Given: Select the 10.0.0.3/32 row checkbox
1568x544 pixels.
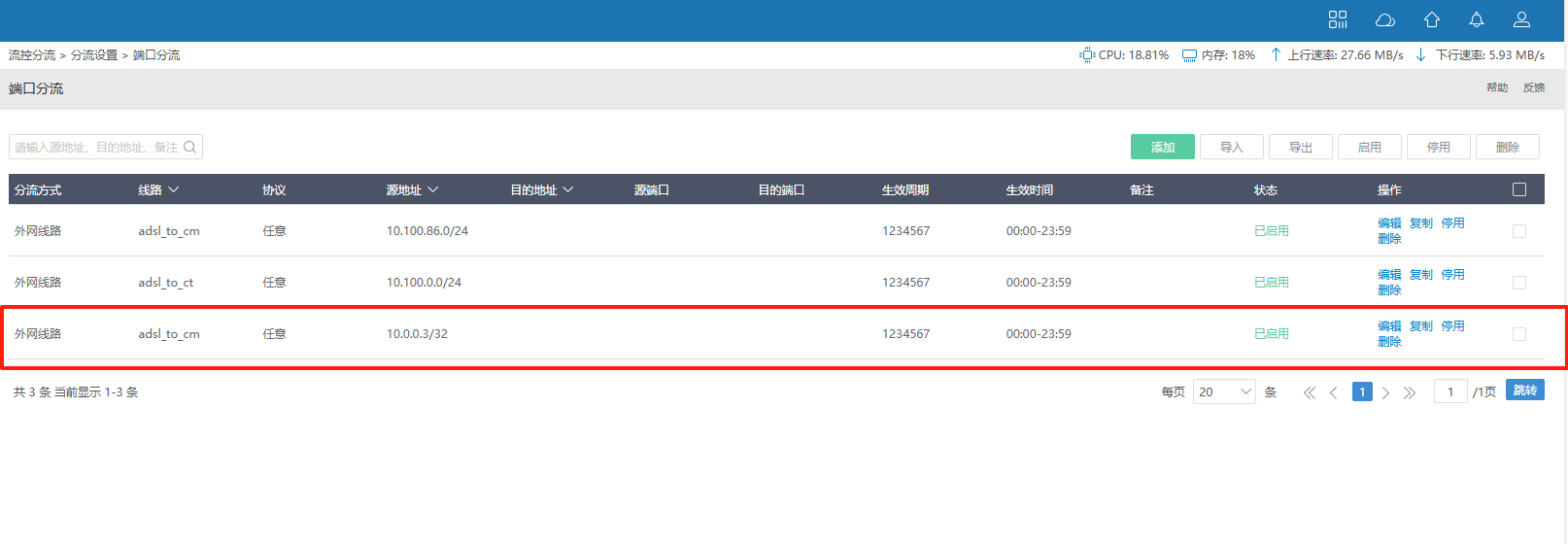Looking at the screenshot, I should 1519,334.
